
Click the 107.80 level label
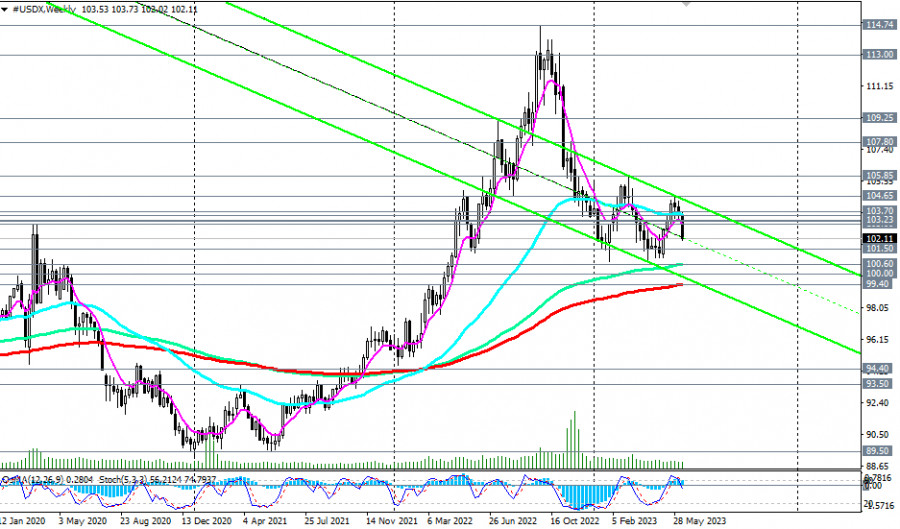pos(879,142)
